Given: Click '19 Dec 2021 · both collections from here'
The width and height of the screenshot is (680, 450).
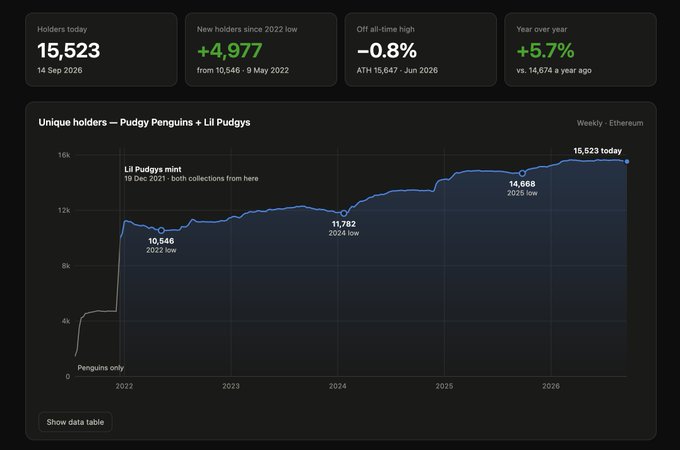Looking at the screenshot, I should click(x=191, y=178).
